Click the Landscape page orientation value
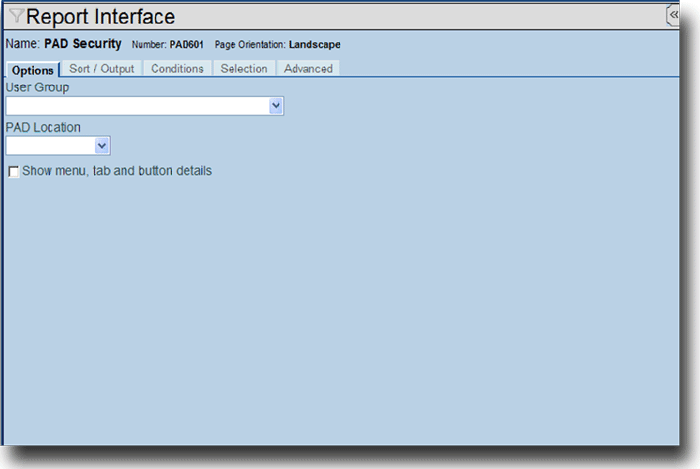This screenshot has height=469, width=700. [314, 45]
